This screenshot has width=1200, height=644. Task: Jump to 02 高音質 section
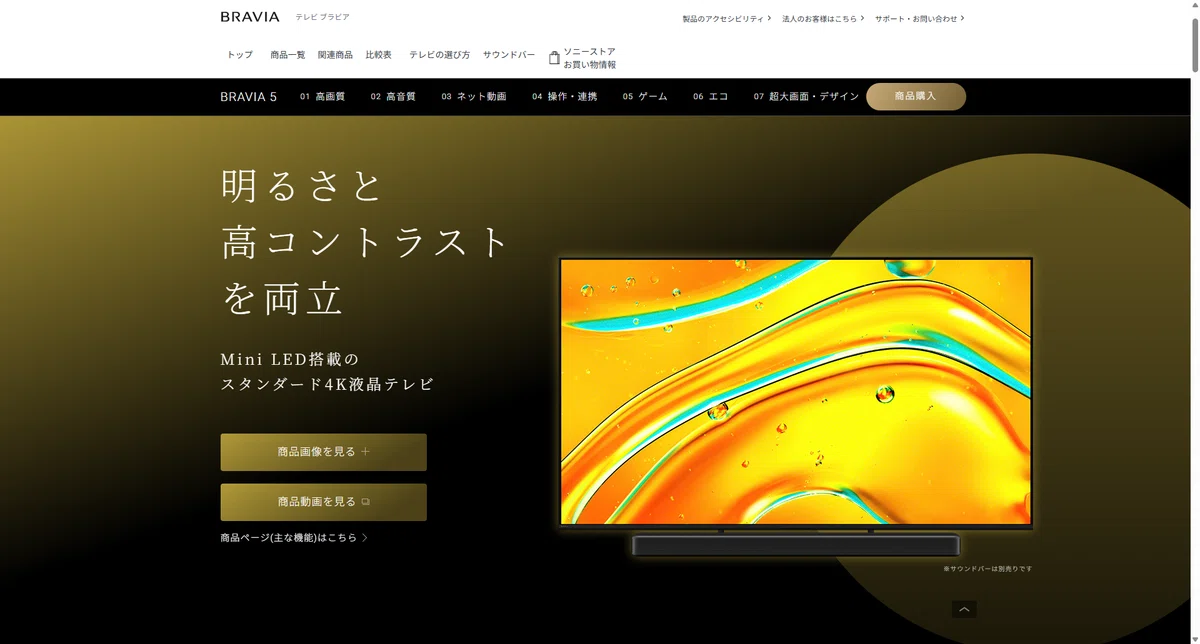click(393, 97)
